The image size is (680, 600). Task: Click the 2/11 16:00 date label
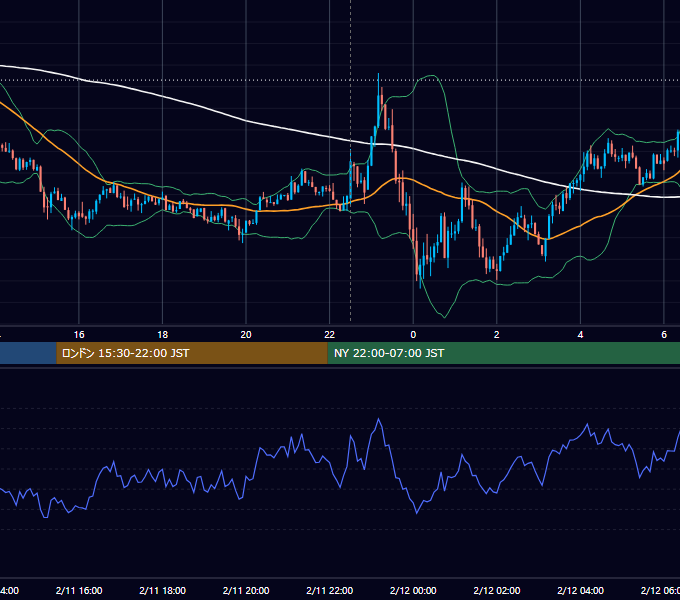click(x=79, y=590)
